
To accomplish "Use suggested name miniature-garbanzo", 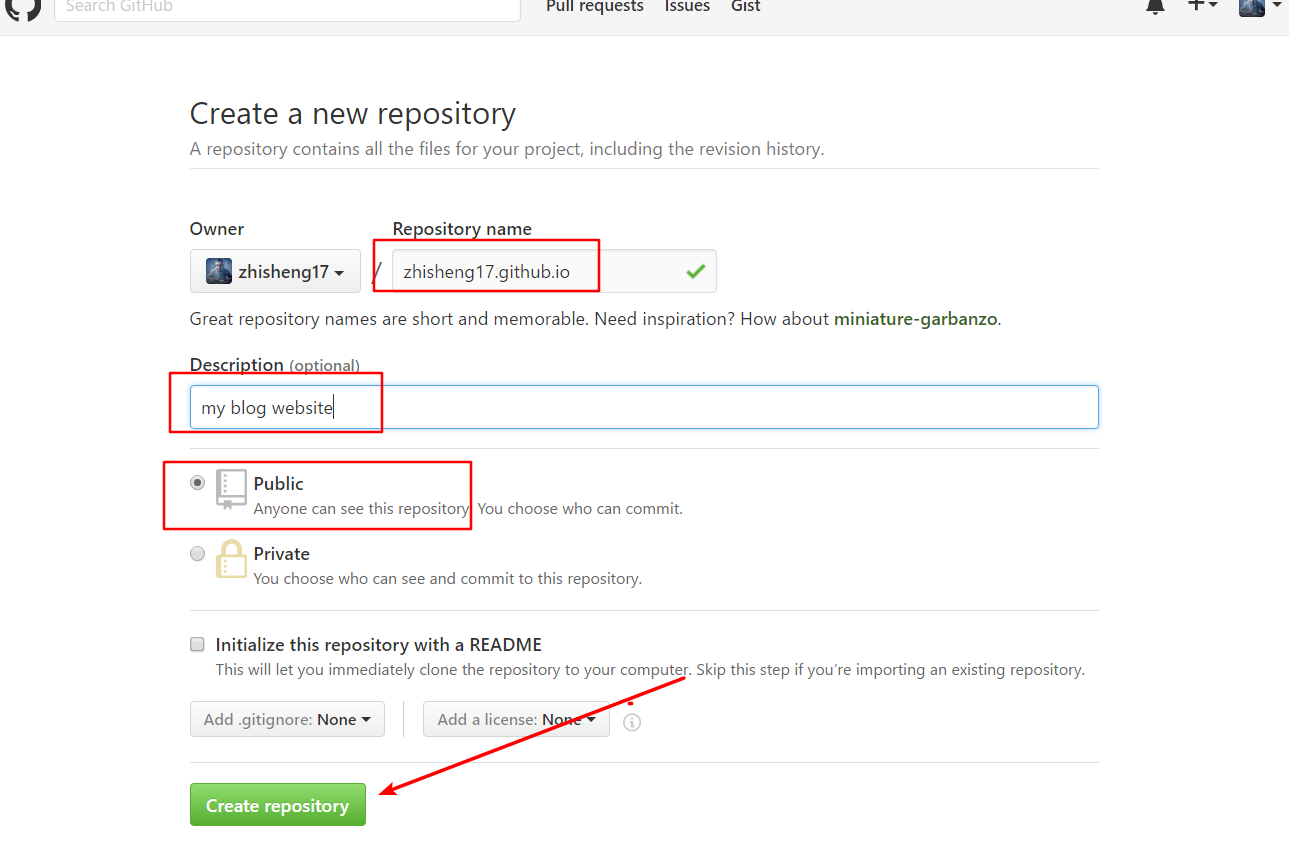I will [x=916, y=319].
